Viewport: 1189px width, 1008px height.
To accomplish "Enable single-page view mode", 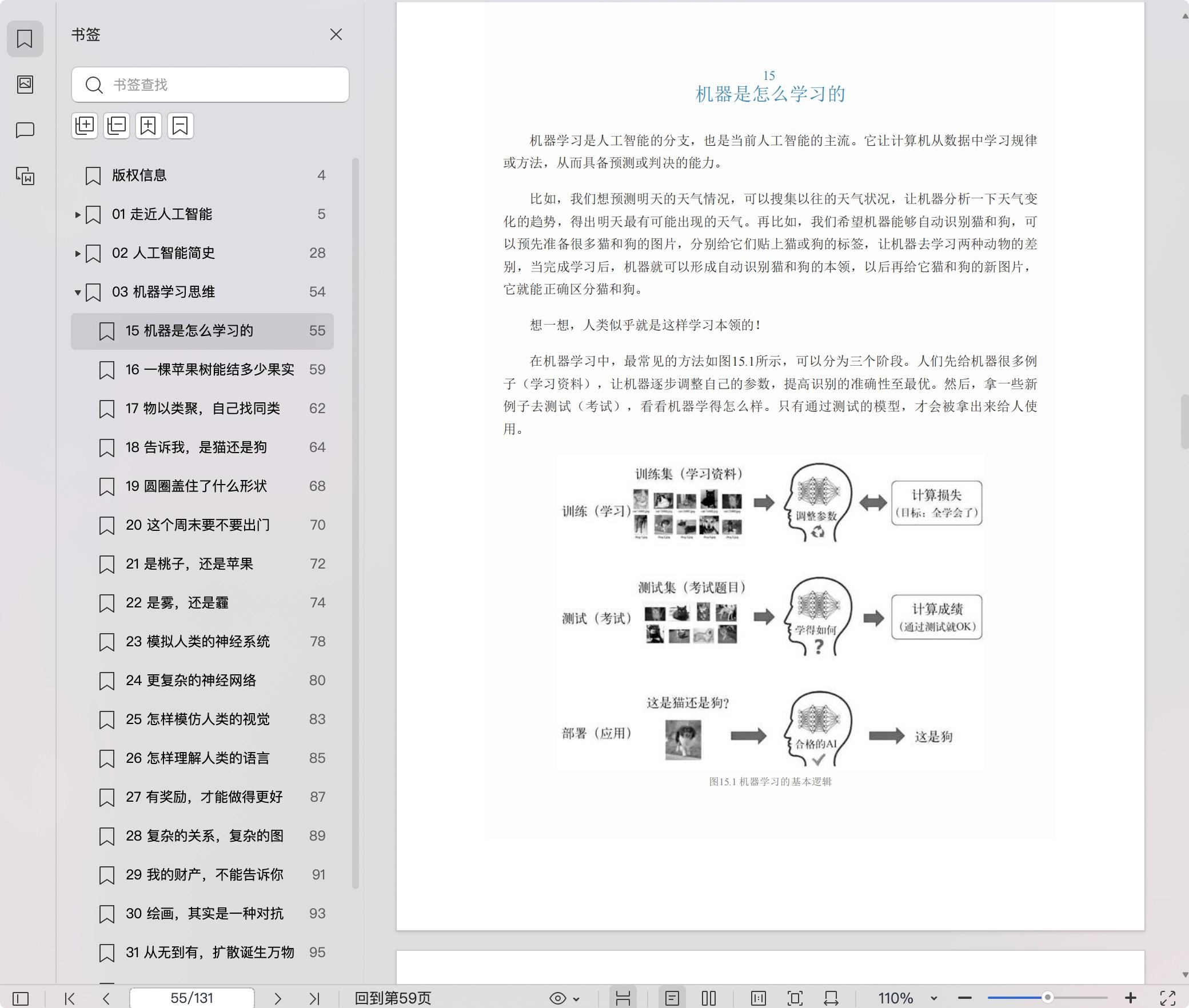I will [672, 998].
